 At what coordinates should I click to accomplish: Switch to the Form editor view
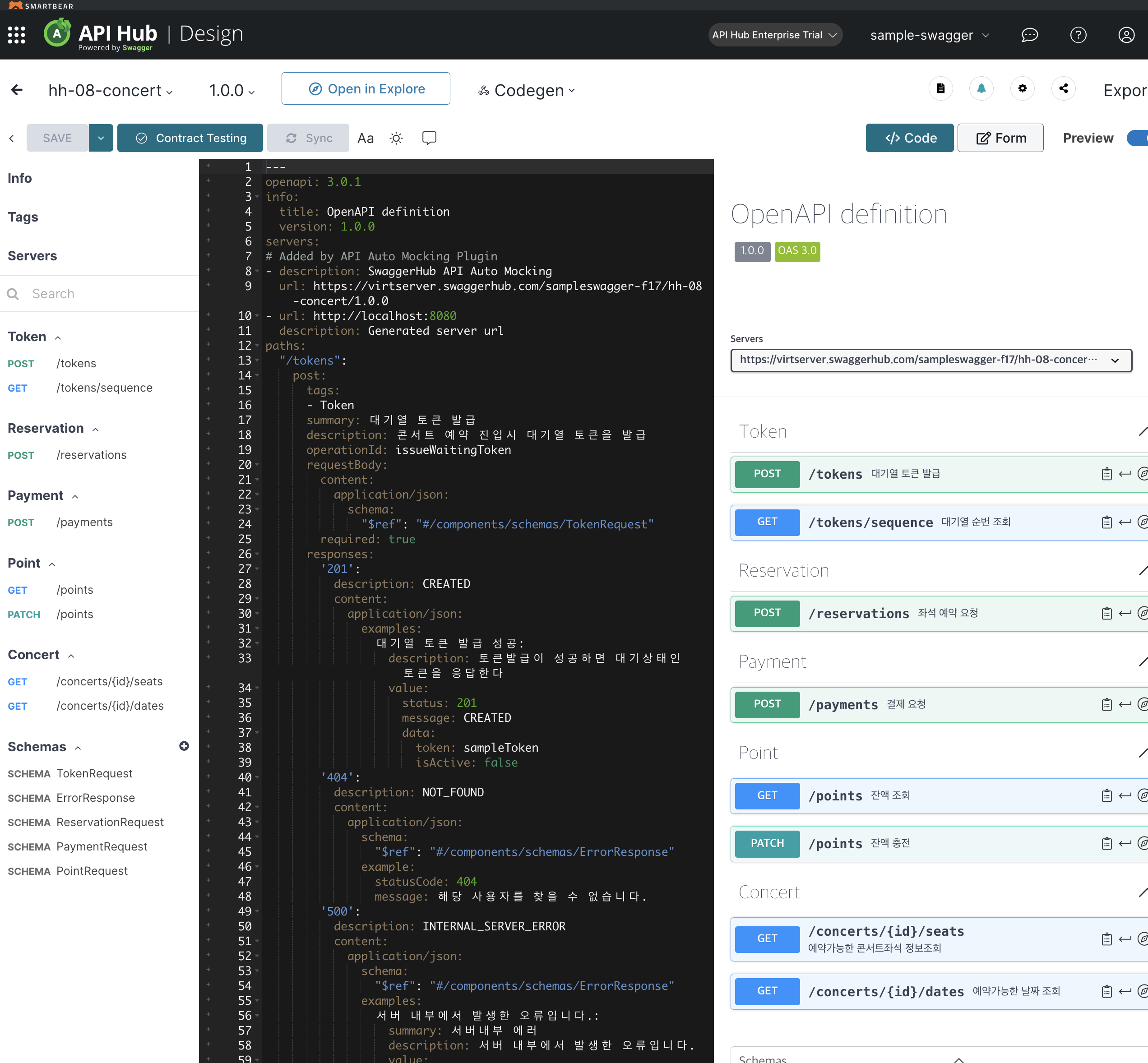(x=1000, y=138)
